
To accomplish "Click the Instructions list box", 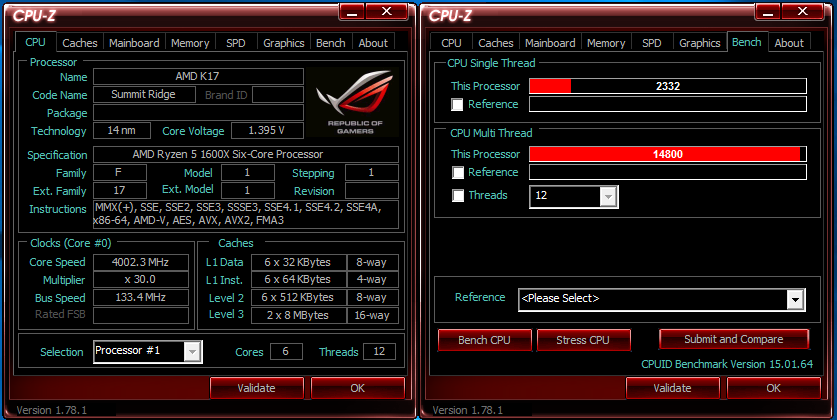I will pyautogui.click(x=246, y=214).
